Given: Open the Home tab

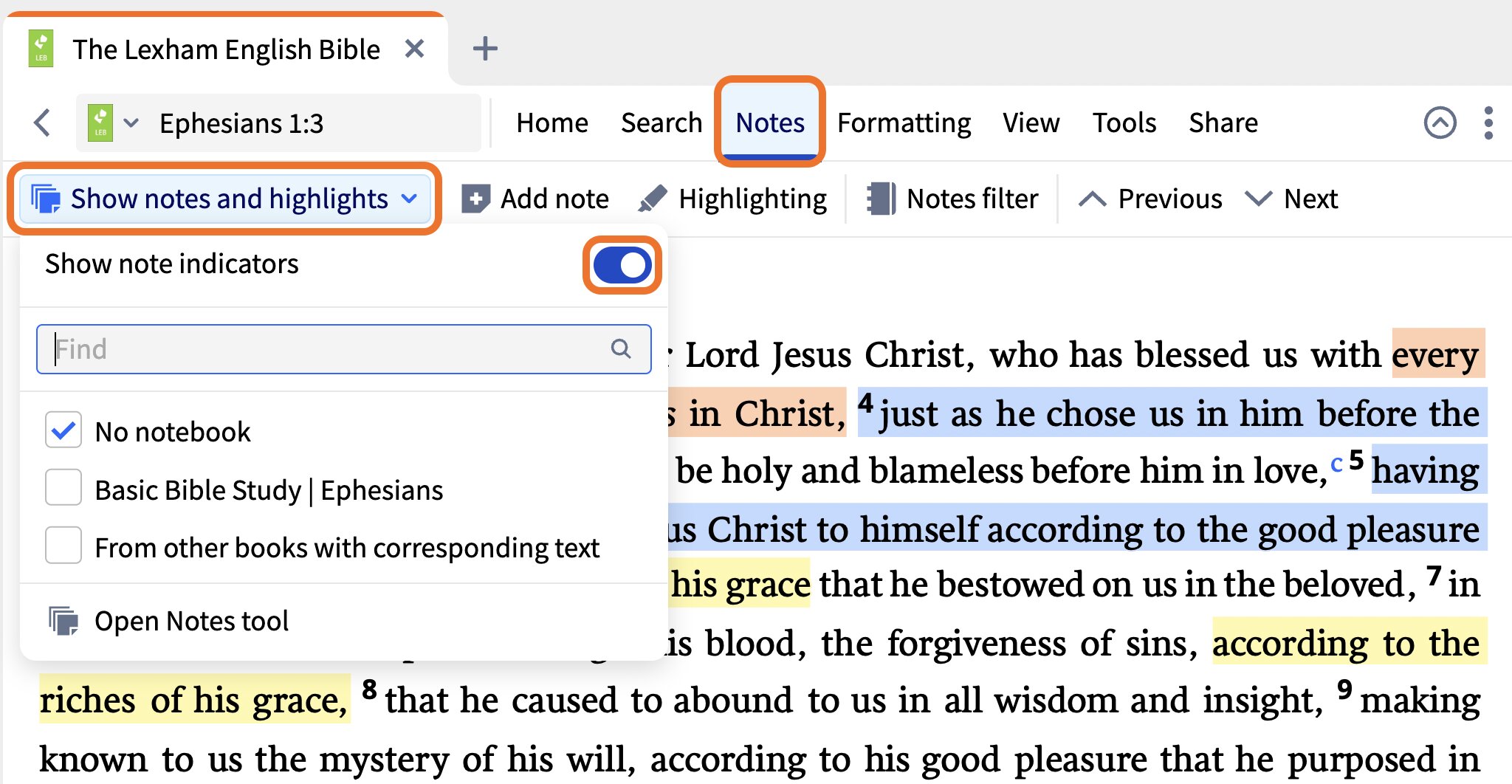Looking at the screenshot, I should coord(552,123).
